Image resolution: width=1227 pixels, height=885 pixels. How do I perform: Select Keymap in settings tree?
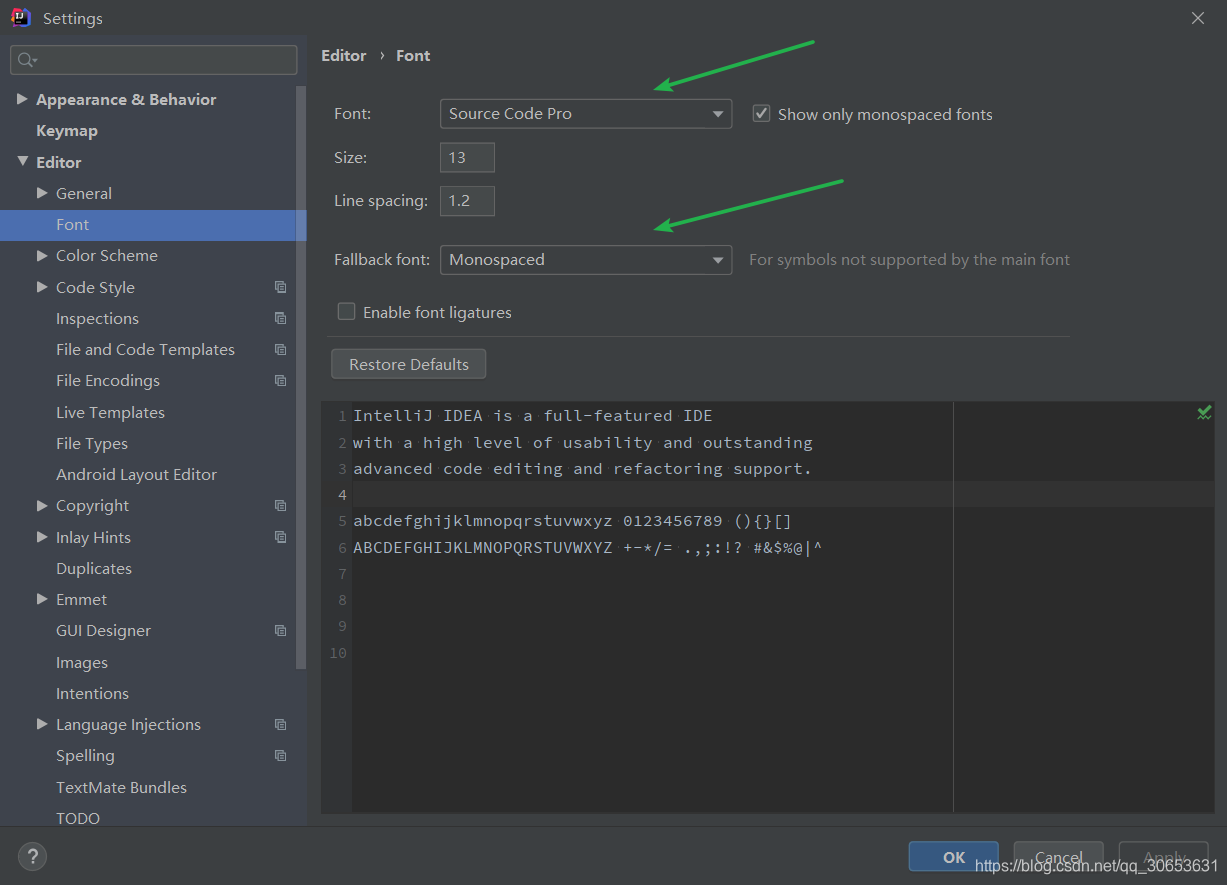point(67,131)
